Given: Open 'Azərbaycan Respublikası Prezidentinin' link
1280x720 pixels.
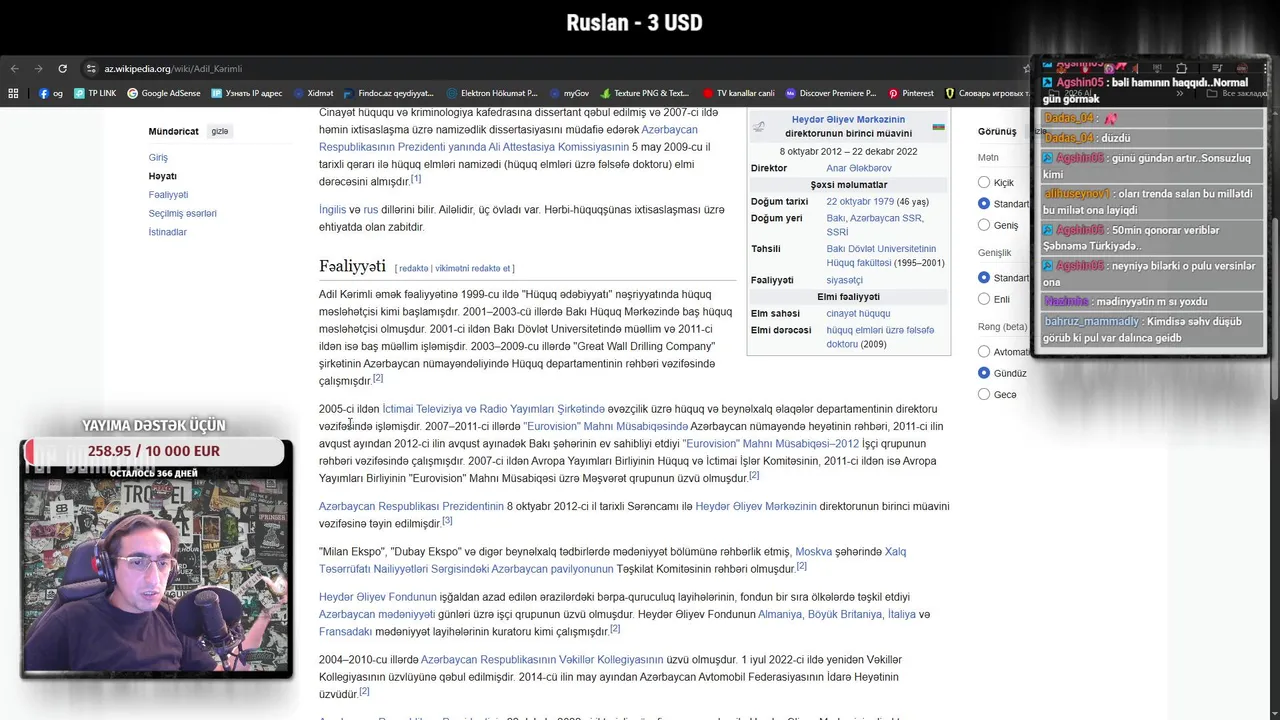Looking at the screenshot, I should pos(411,507).
